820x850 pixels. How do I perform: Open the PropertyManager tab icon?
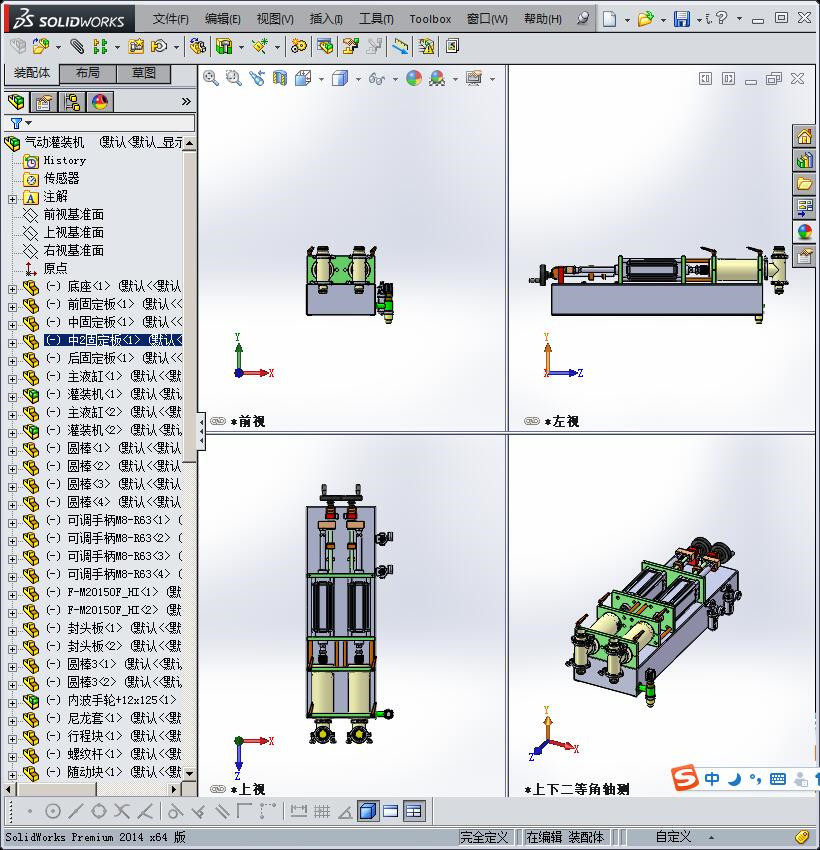point(43,101)
